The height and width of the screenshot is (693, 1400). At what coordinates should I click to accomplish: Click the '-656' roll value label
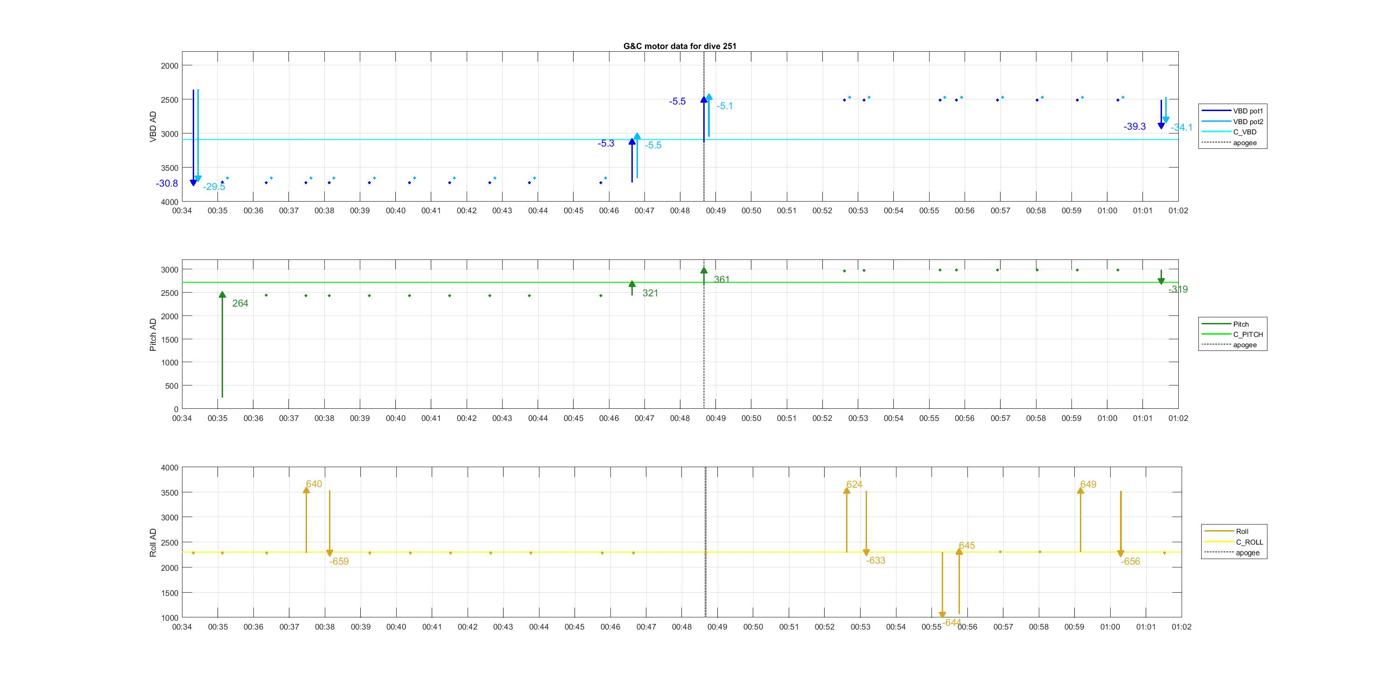click(1130, 562)
